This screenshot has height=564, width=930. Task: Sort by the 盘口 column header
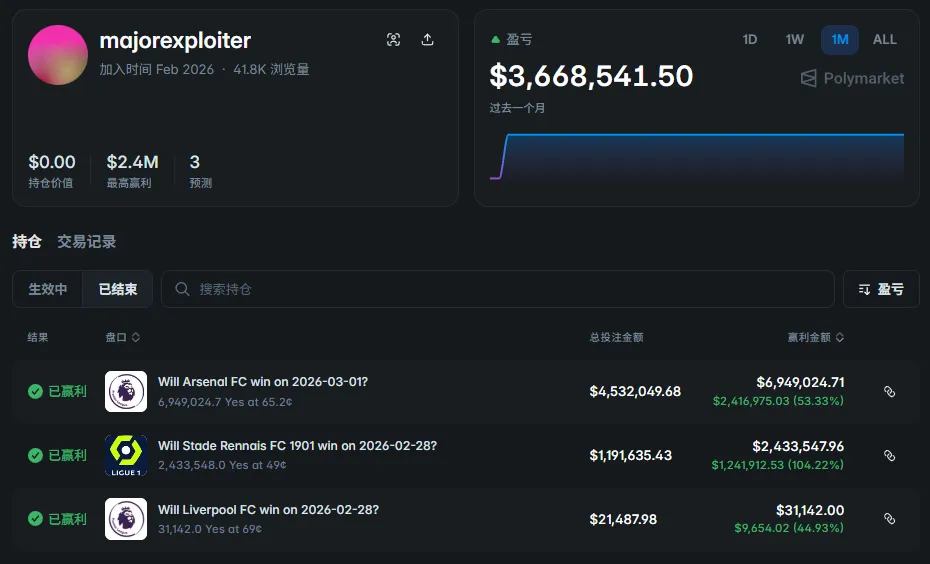[x=122, y=338]
